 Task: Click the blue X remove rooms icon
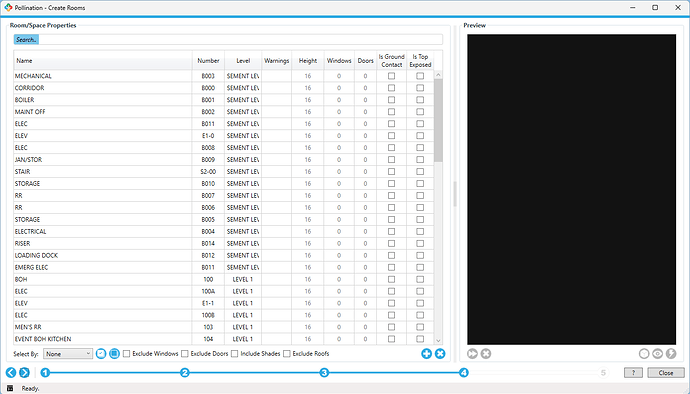click(440, 353)
